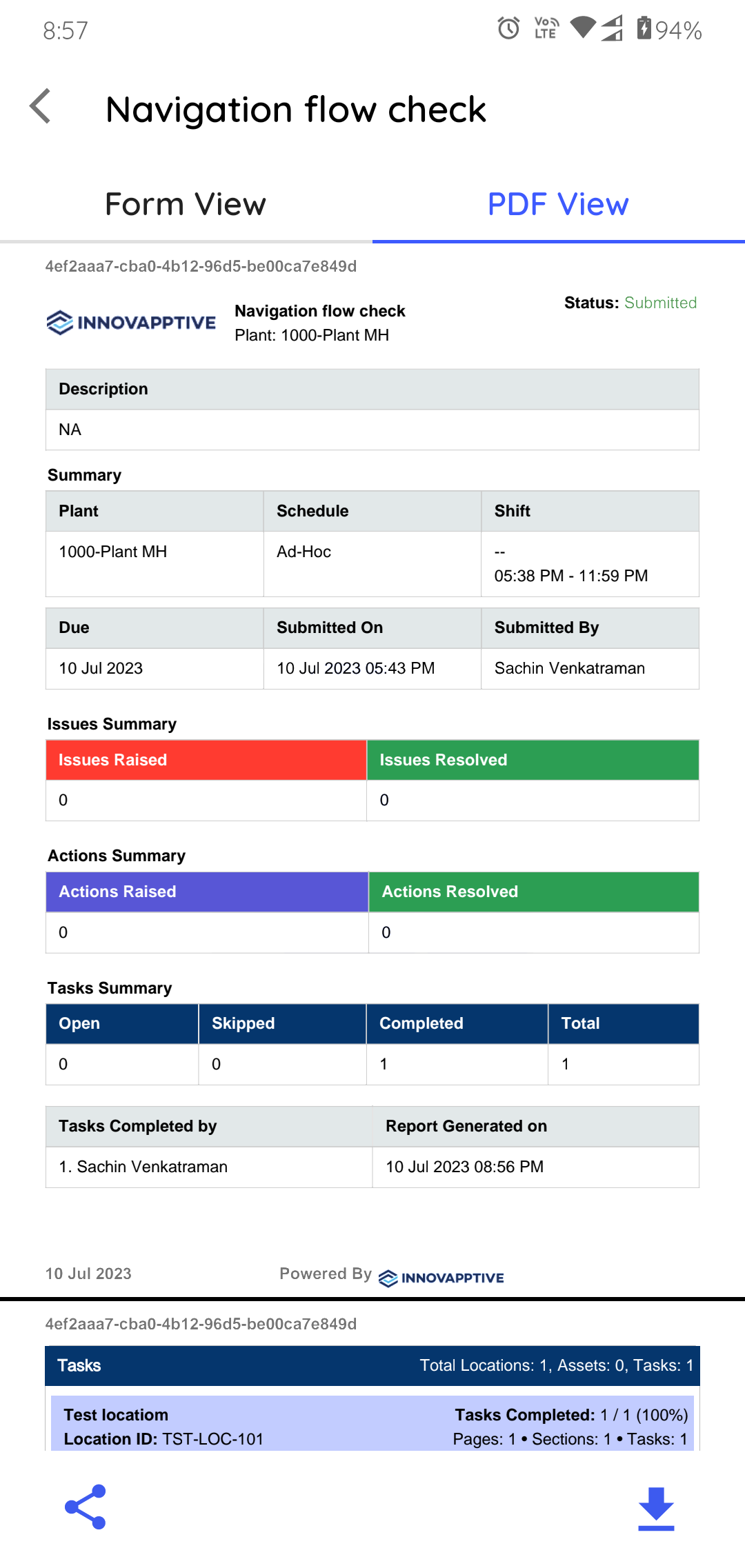This screenshot has width=745, height=1568.
Task: Tap the Sachin Venkatraman Submitted By cell
Action: coord(570,668)
